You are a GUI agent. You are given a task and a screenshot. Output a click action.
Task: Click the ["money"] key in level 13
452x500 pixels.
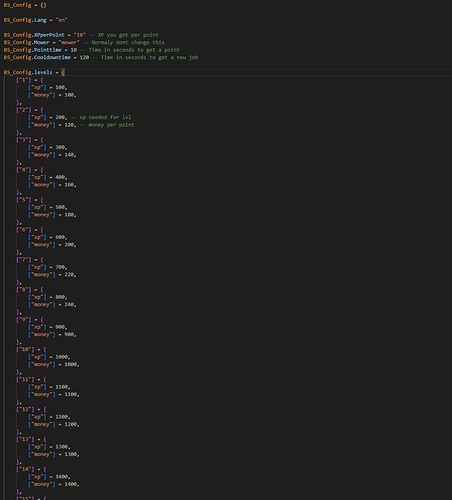[42, 454]
